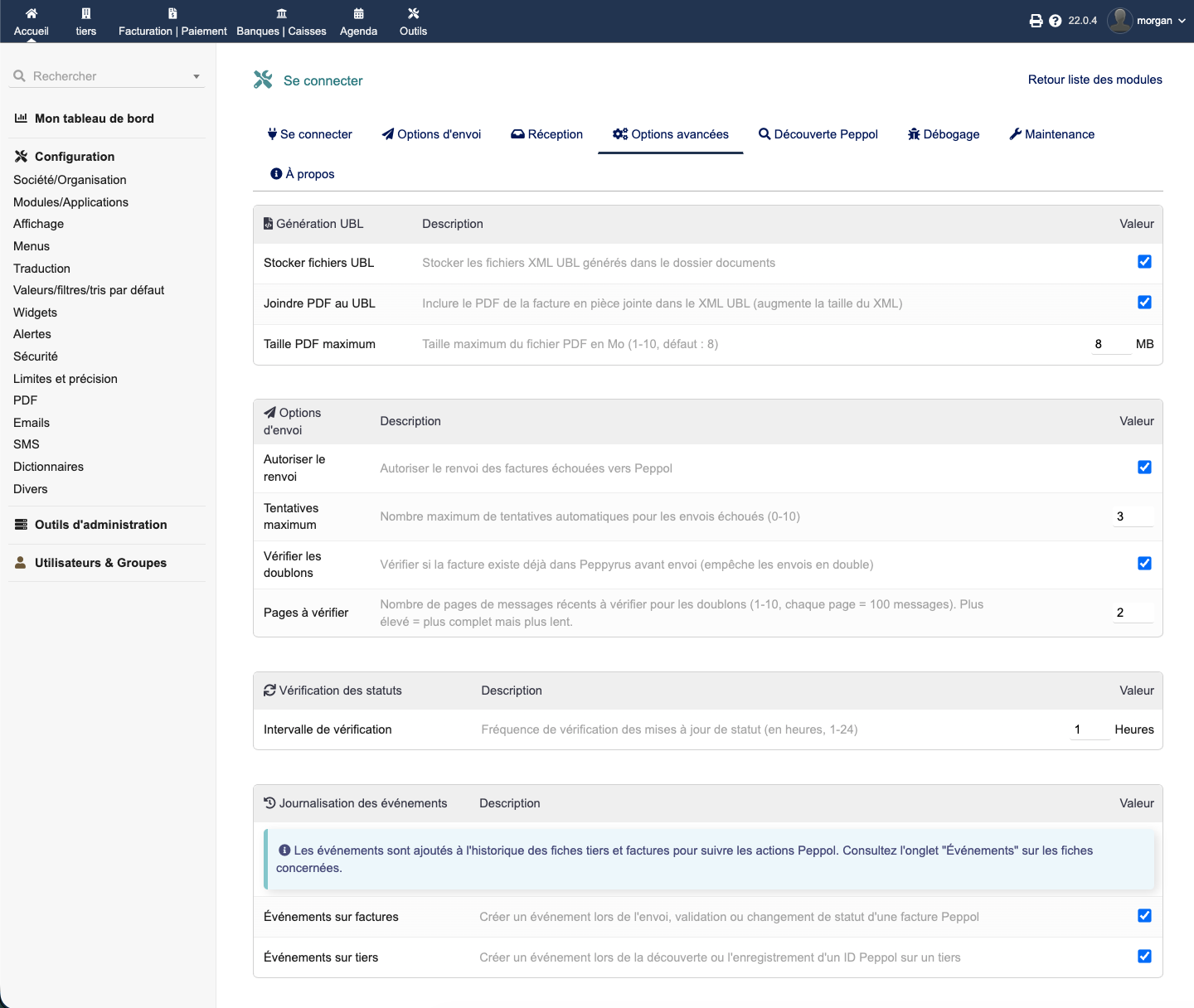Click Retour liste des modules link

(x=1094, y=80)
